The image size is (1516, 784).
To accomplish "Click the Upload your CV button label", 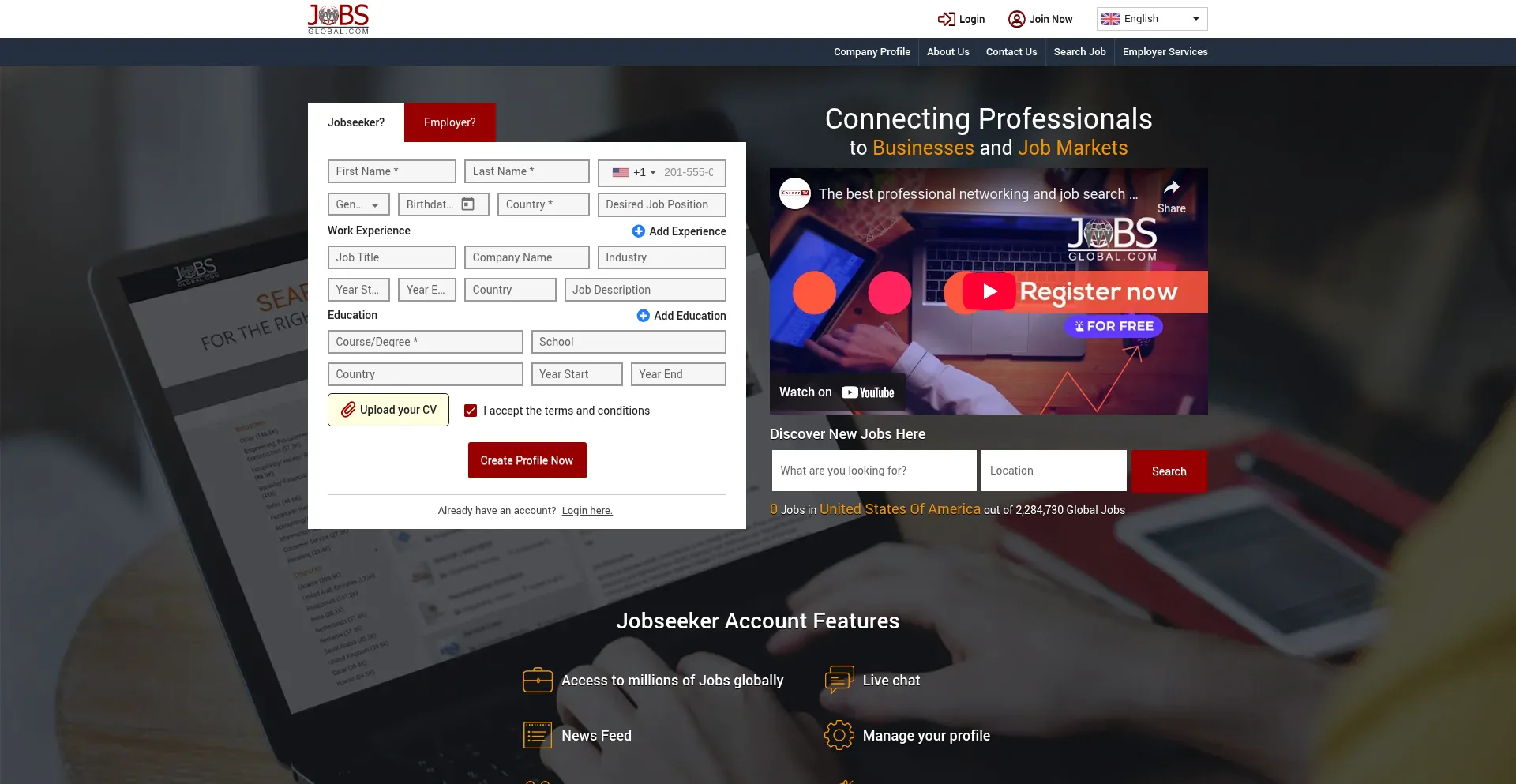I will point(398,410).
